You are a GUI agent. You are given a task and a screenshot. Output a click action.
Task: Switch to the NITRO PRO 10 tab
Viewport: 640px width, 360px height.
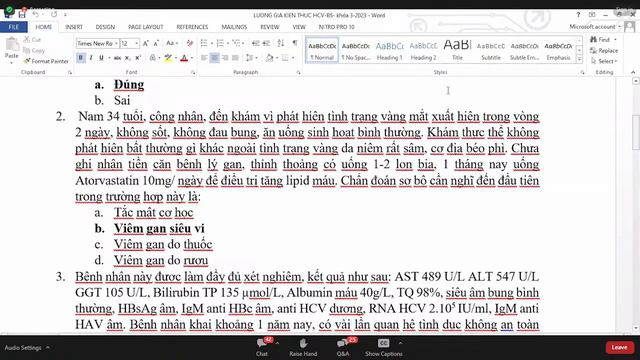336,27
